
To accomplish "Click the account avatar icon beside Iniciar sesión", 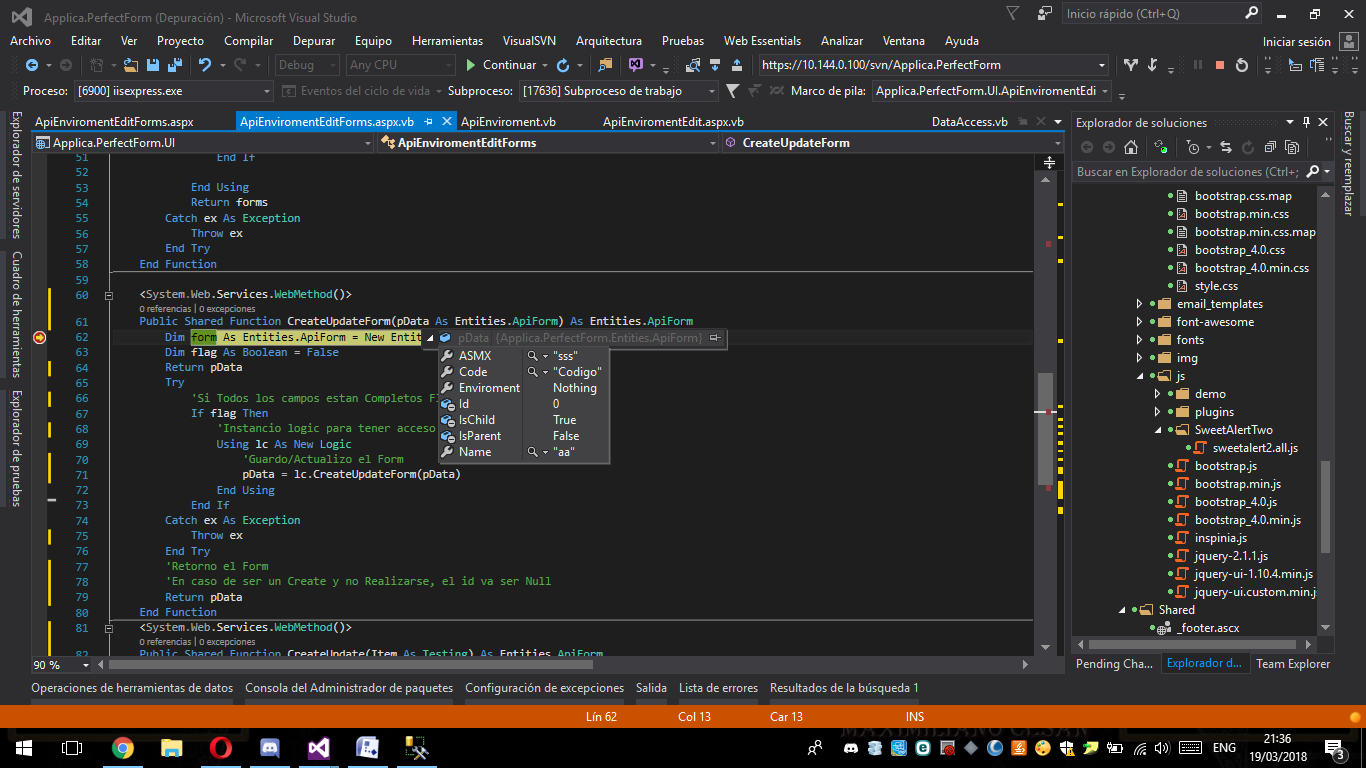I will point(1347,42).
